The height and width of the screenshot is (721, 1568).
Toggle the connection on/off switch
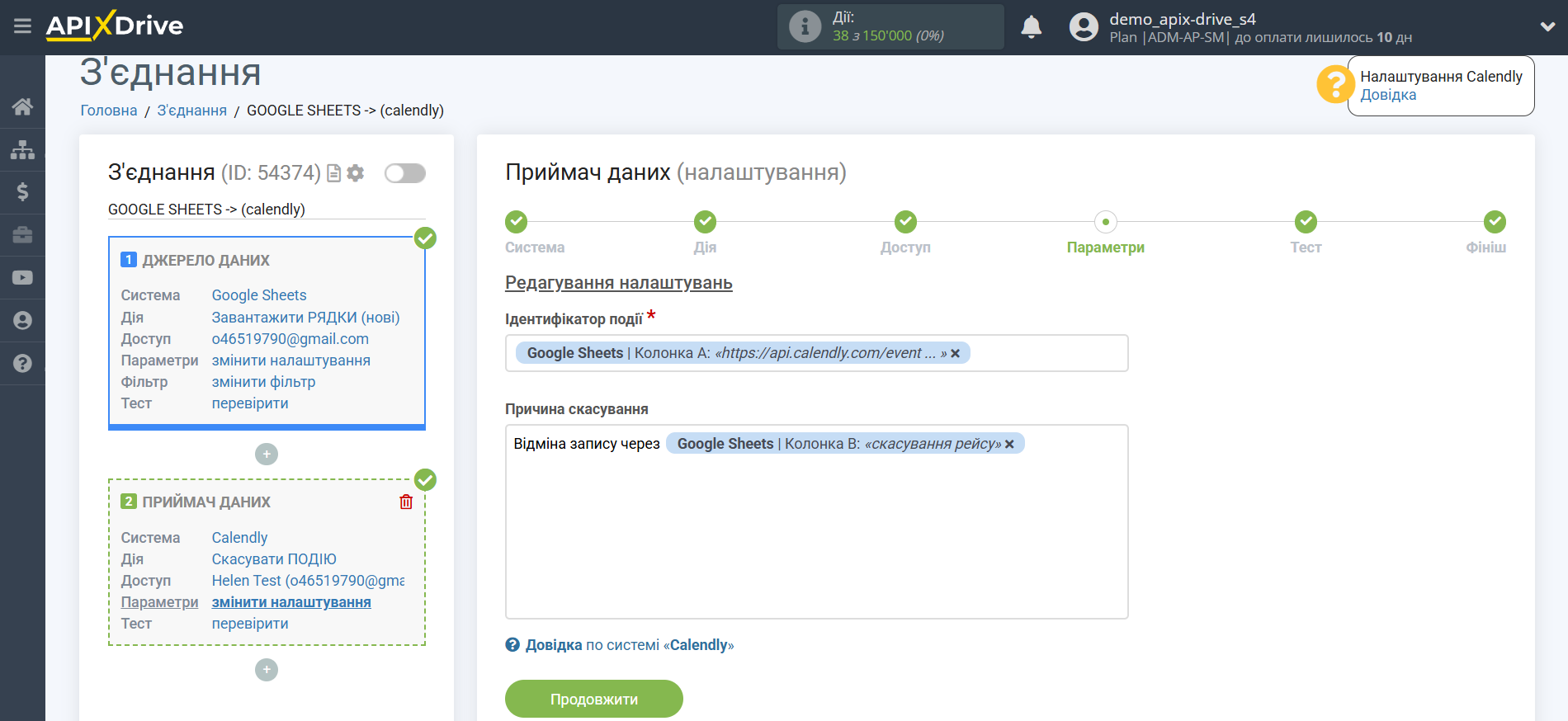pyautogui.click(x=404, y=173)
